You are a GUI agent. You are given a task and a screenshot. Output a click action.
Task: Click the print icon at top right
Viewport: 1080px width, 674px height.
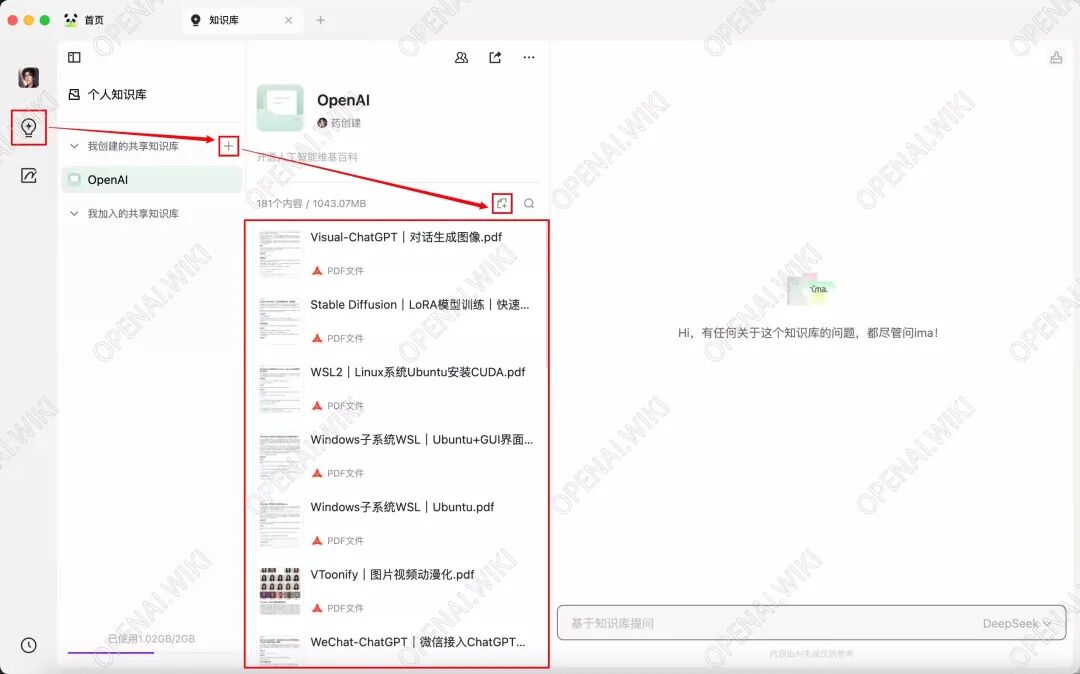[x=1057, y=57]
